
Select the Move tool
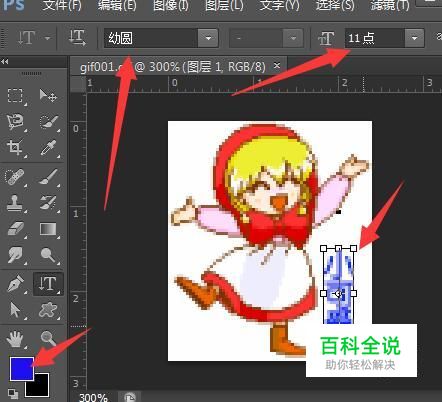tap(48, 96)
